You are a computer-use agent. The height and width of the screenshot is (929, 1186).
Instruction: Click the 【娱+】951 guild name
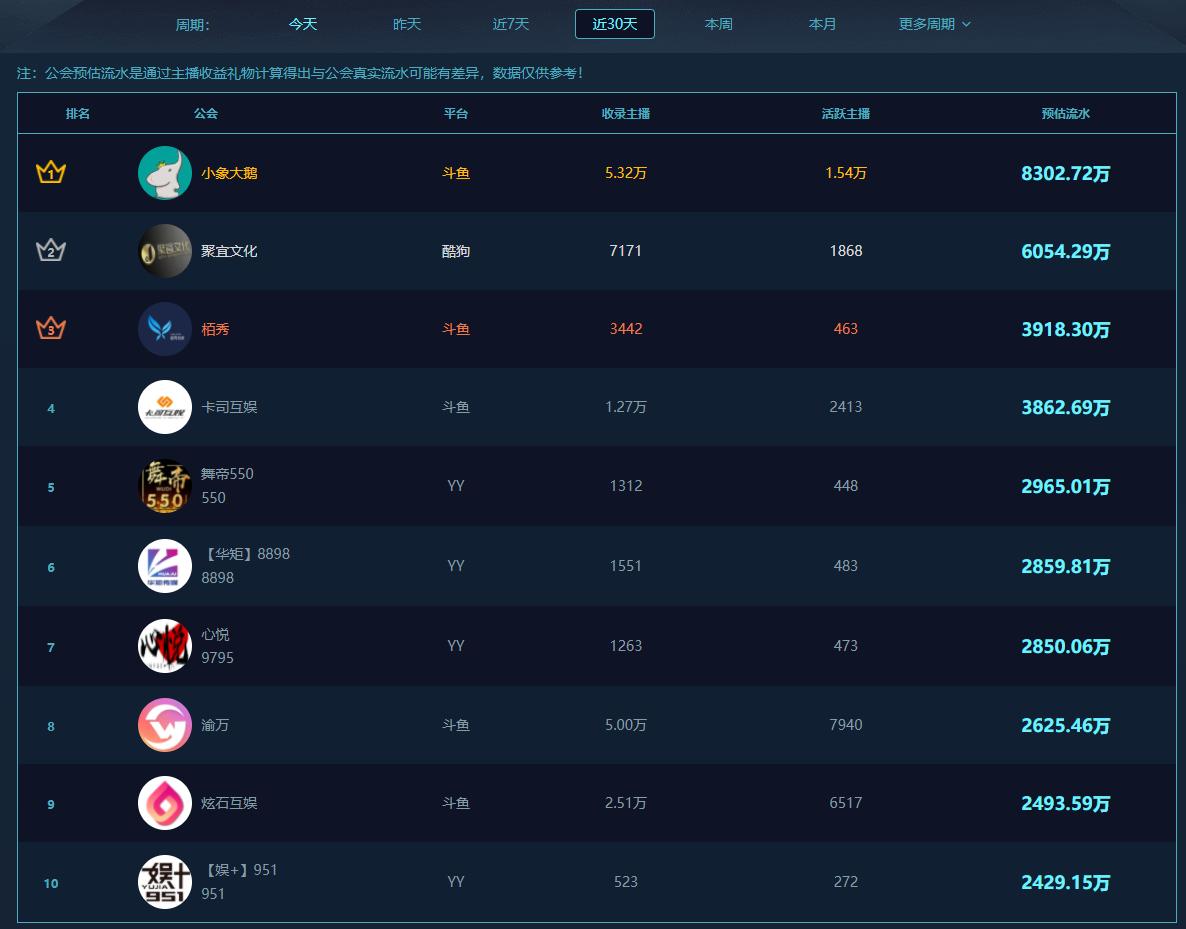(240, 870)
